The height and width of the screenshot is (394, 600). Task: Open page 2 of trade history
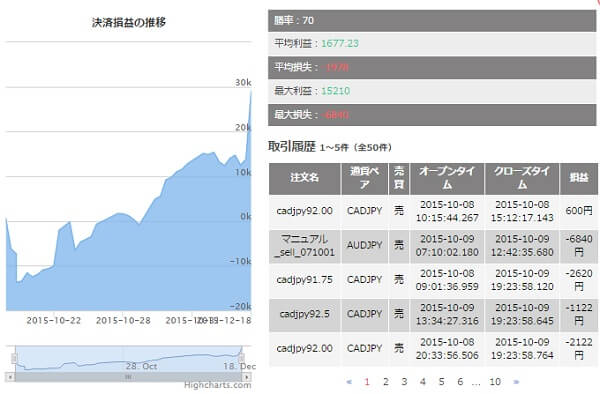[386, 381]
